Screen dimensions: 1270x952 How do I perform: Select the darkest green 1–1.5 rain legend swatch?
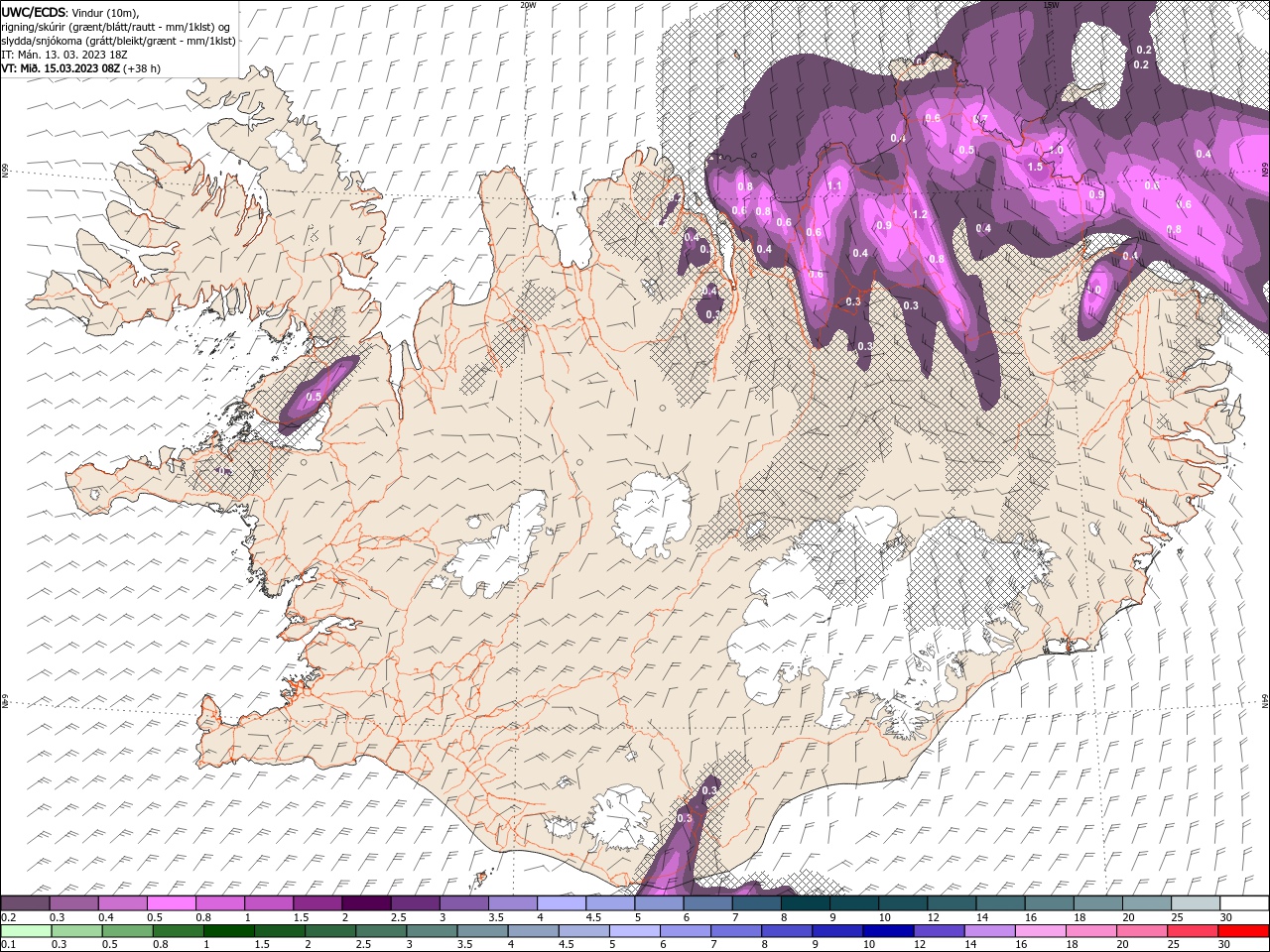228,931
